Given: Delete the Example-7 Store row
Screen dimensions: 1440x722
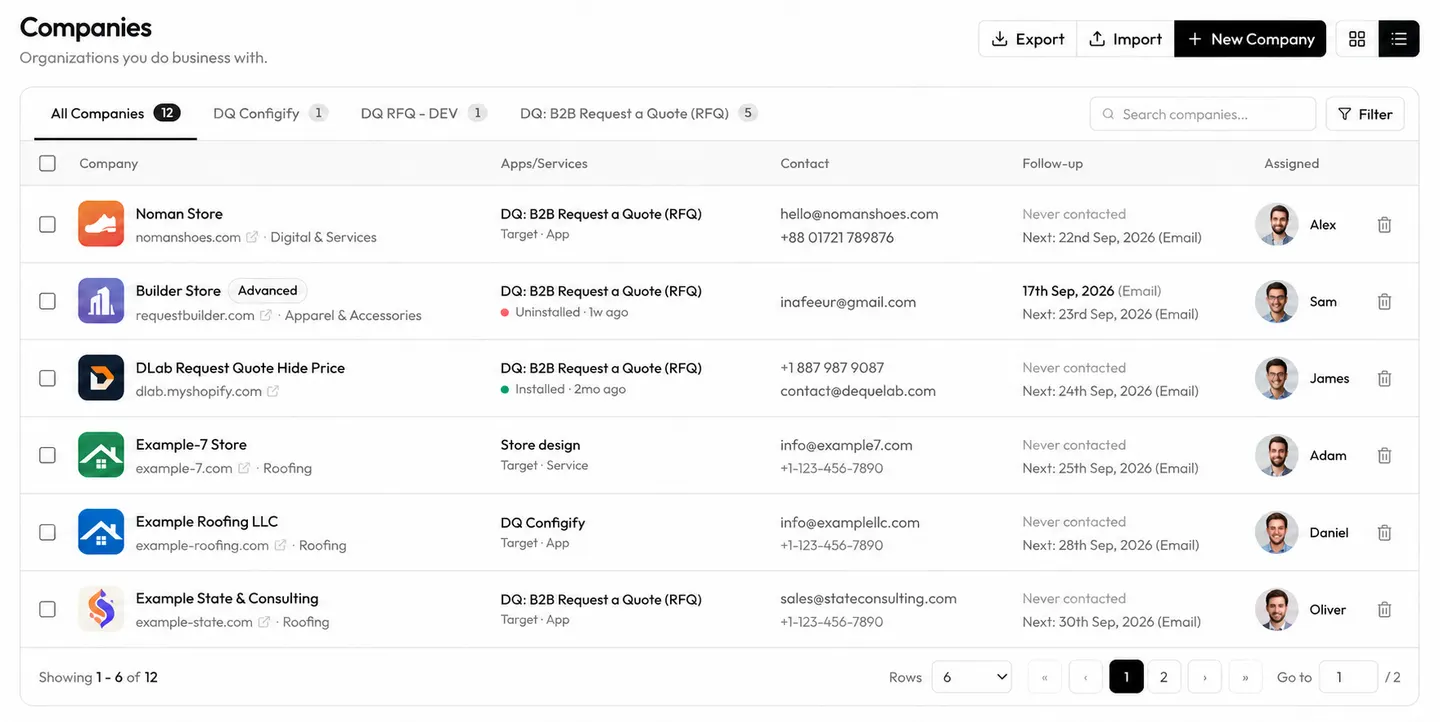Looking at the screenshot, I should pyautogui.click(x=1385, y=455).
